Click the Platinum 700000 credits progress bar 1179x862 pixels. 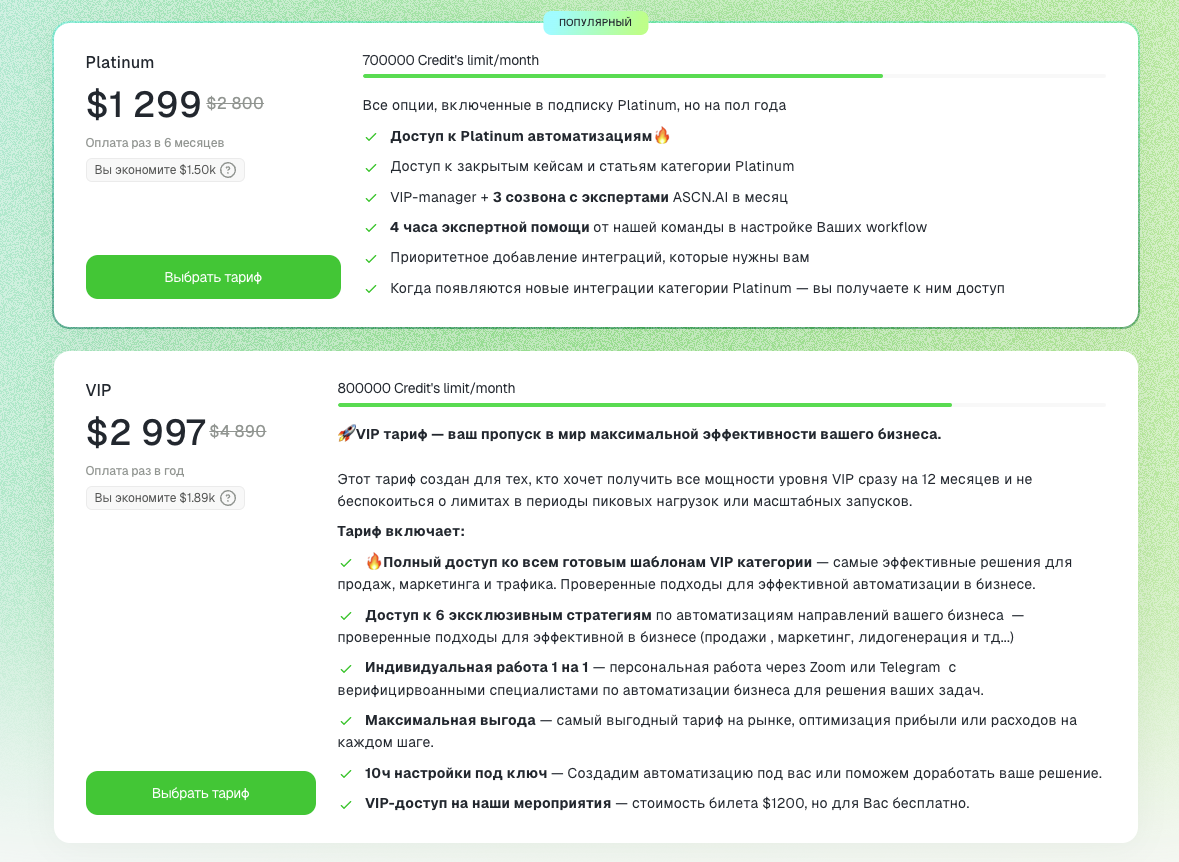point(734,76)
